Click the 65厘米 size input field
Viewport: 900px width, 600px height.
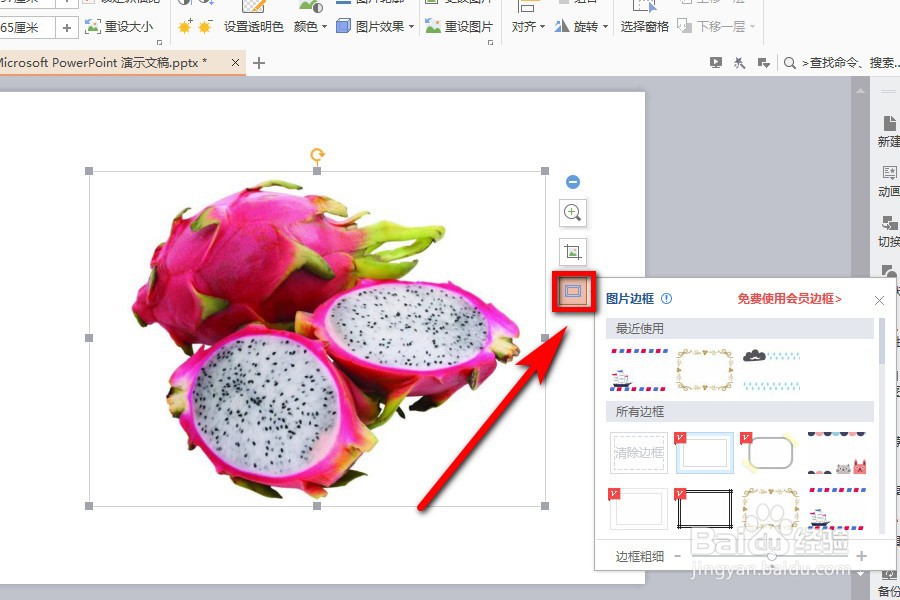(x=26, y=28)
